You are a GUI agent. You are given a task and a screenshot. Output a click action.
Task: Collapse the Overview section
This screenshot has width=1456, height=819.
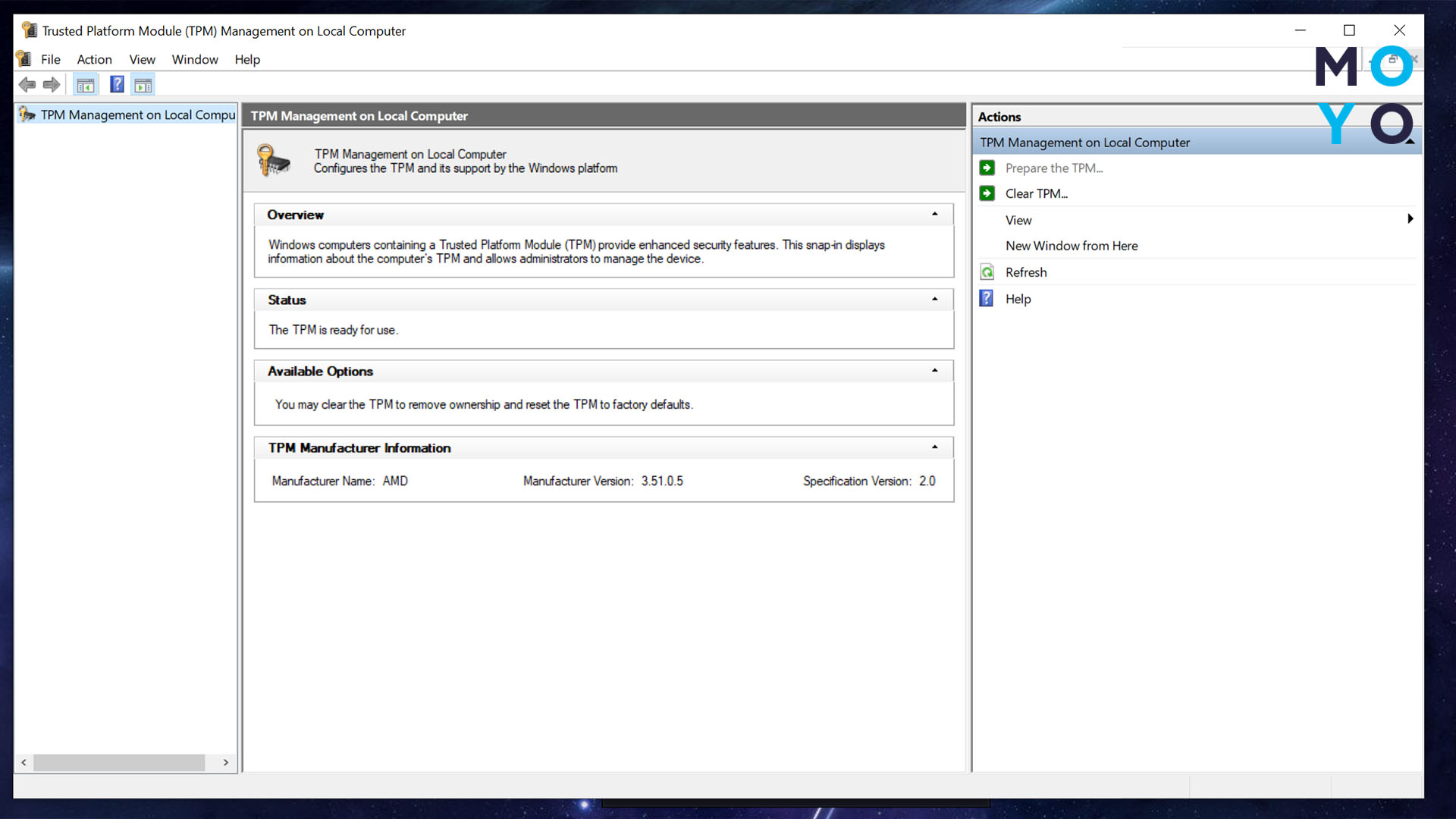pyautogui.click(x=934, y=215)
